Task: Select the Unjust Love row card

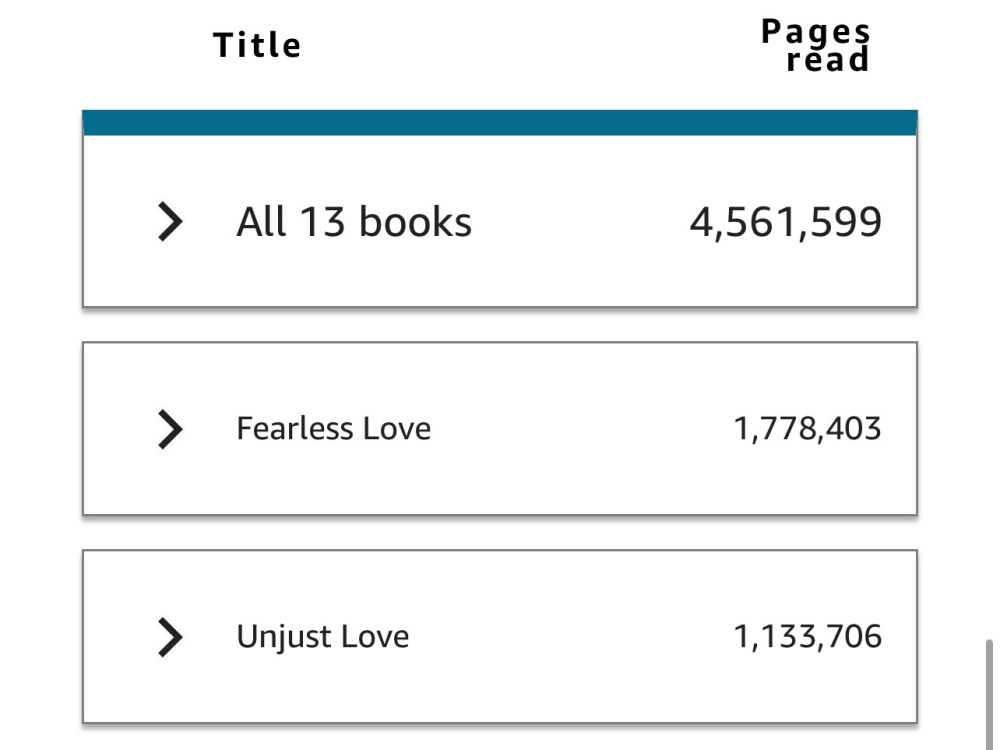Action: click(500, 636)
